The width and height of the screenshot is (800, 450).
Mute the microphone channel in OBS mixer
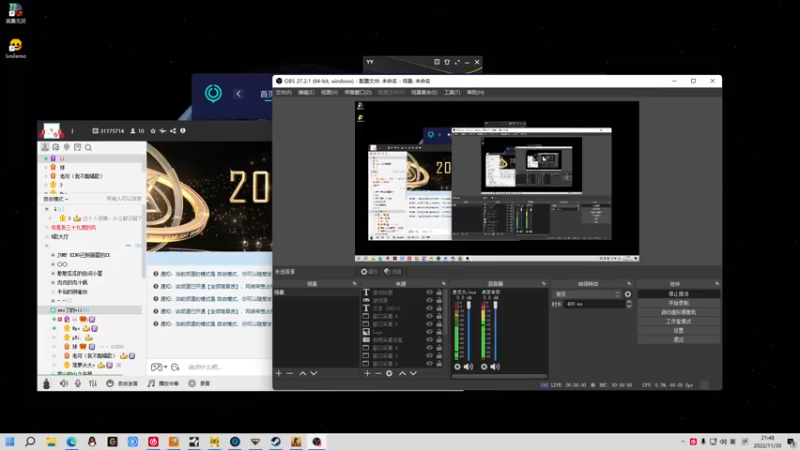(x=468, y=366)
